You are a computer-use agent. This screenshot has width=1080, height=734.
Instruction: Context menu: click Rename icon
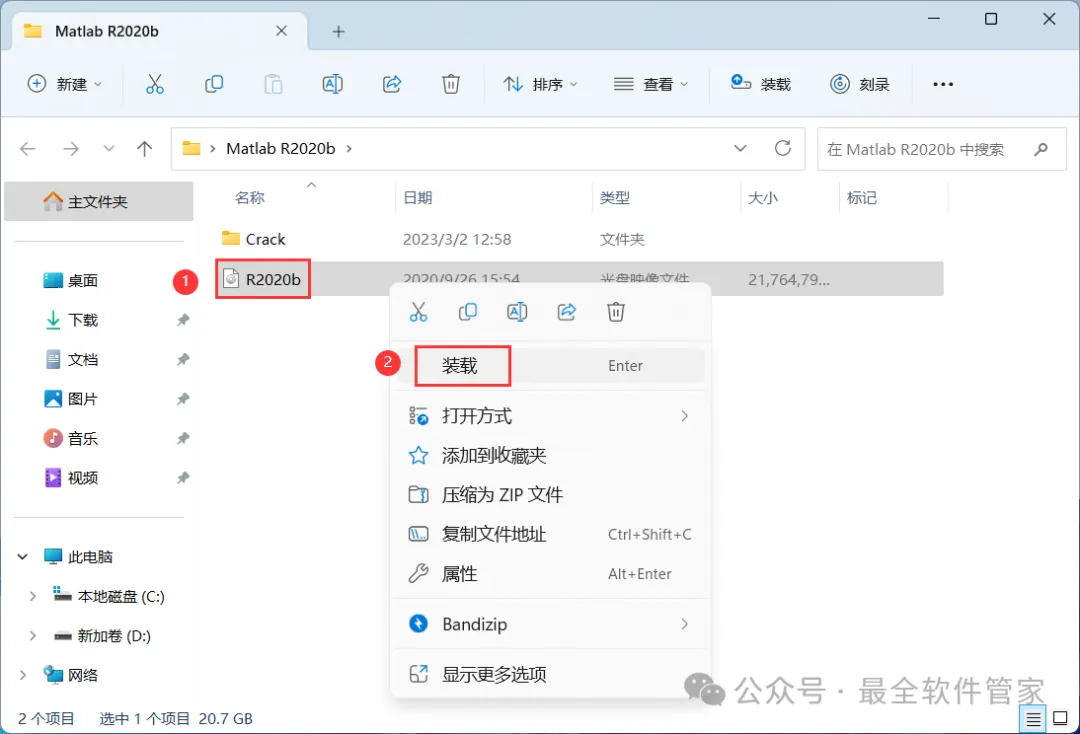click(x=517, y=312)
